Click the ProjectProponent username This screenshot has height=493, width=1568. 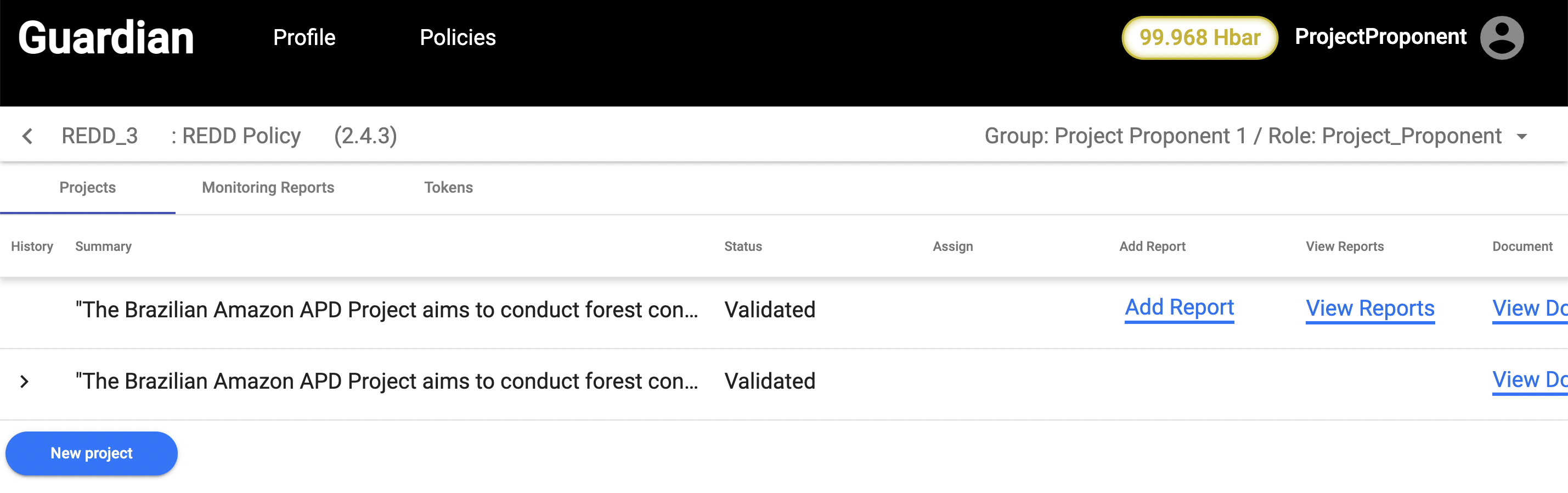coord(1380,37)
